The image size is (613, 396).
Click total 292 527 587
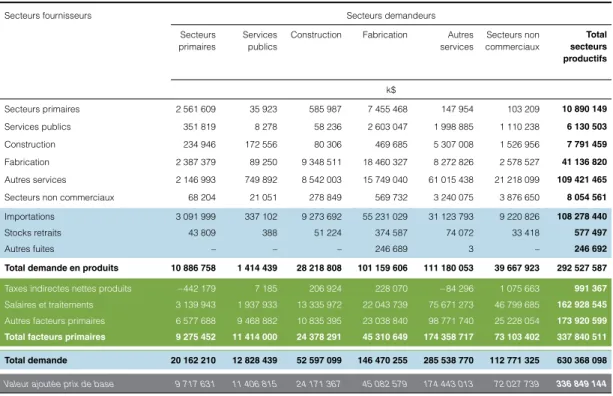[x=582, y=268]
